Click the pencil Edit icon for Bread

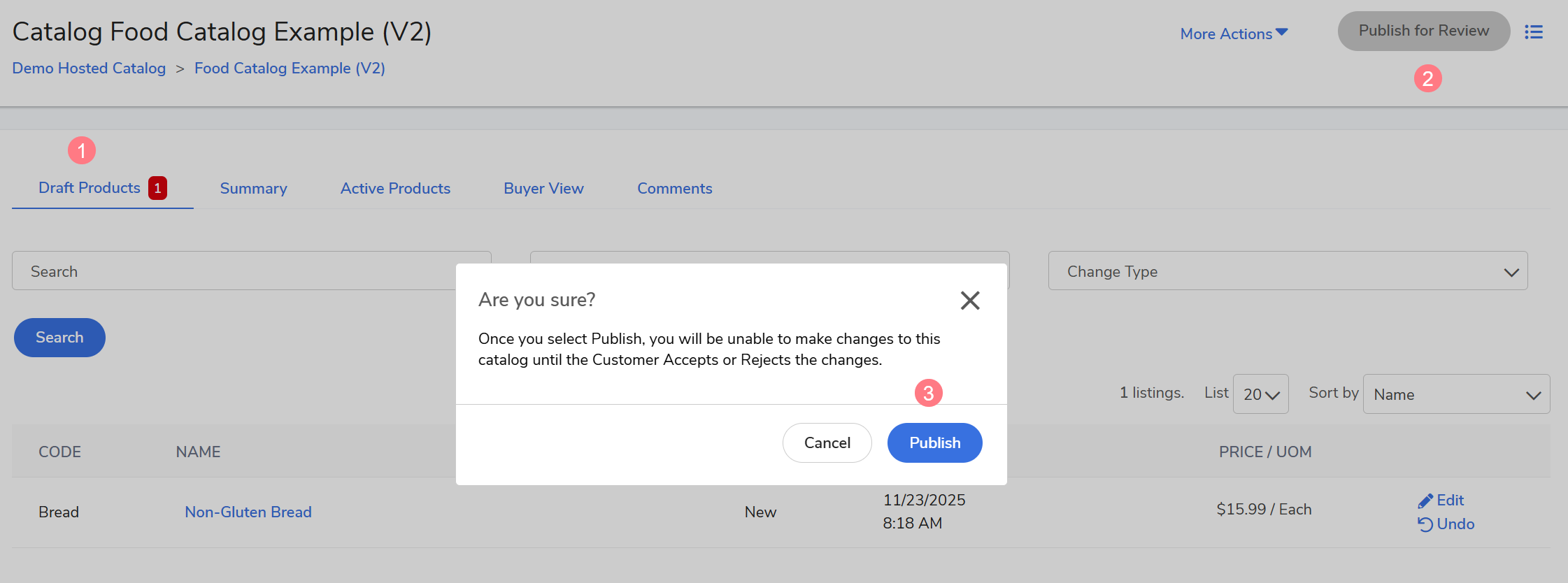tap(1425, 501)
